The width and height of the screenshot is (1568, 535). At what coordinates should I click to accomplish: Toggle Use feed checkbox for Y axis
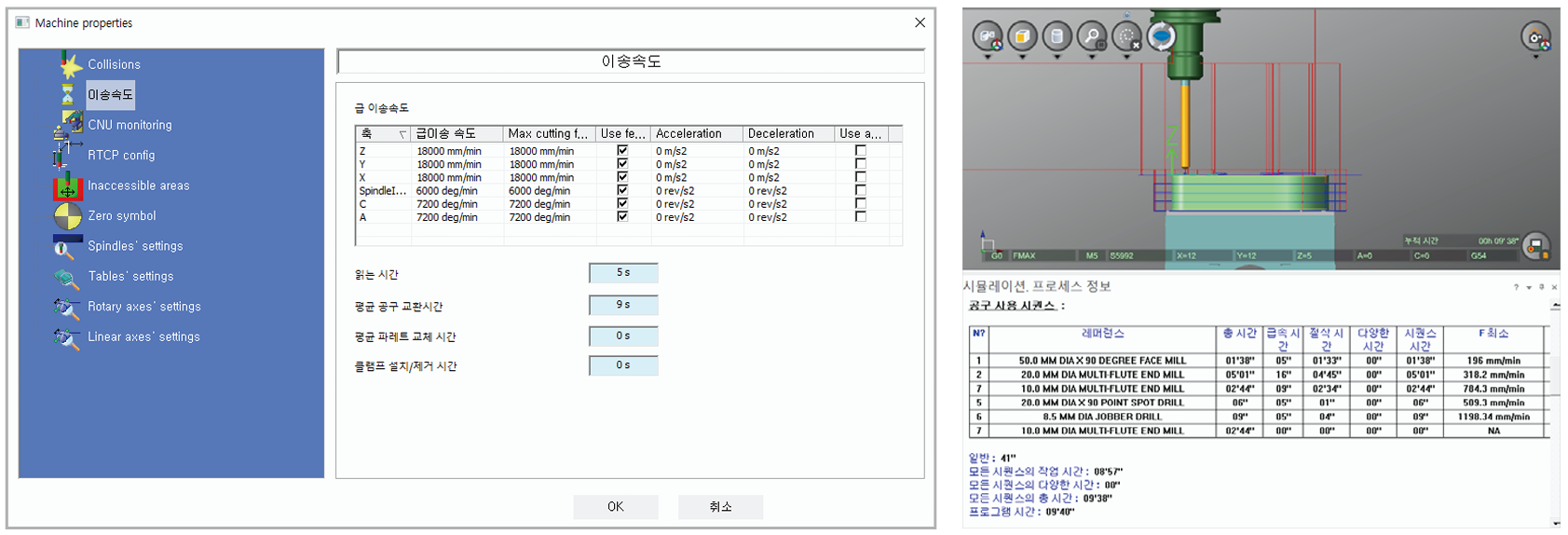click(622, 163)
